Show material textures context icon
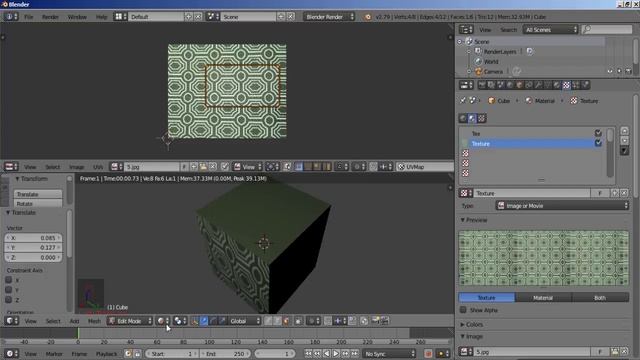This screenshot has height=360, width=640. pyautogui.click(x=472, y=118)
